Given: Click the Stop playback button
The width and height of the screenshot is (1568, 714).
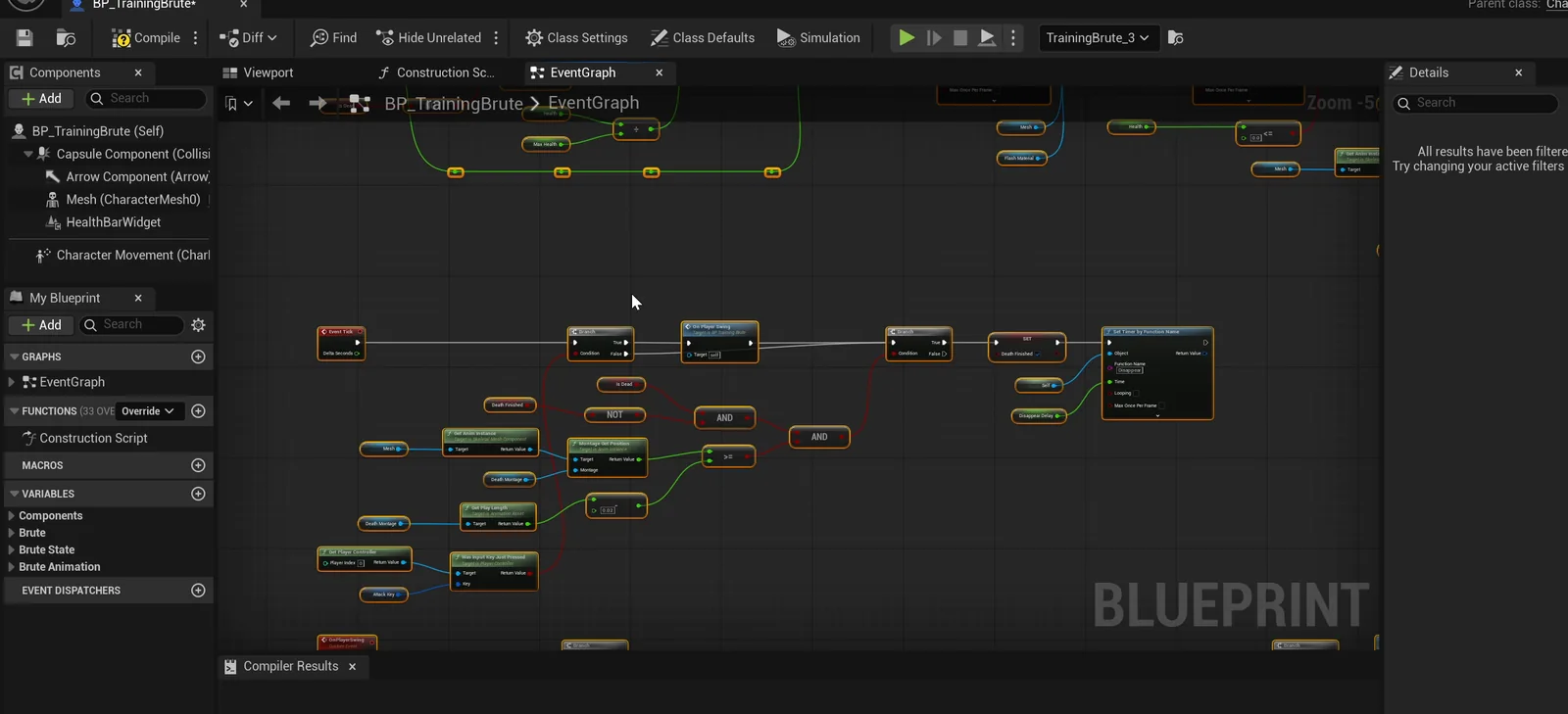Looking at the screenshot, I should (960, 38).
